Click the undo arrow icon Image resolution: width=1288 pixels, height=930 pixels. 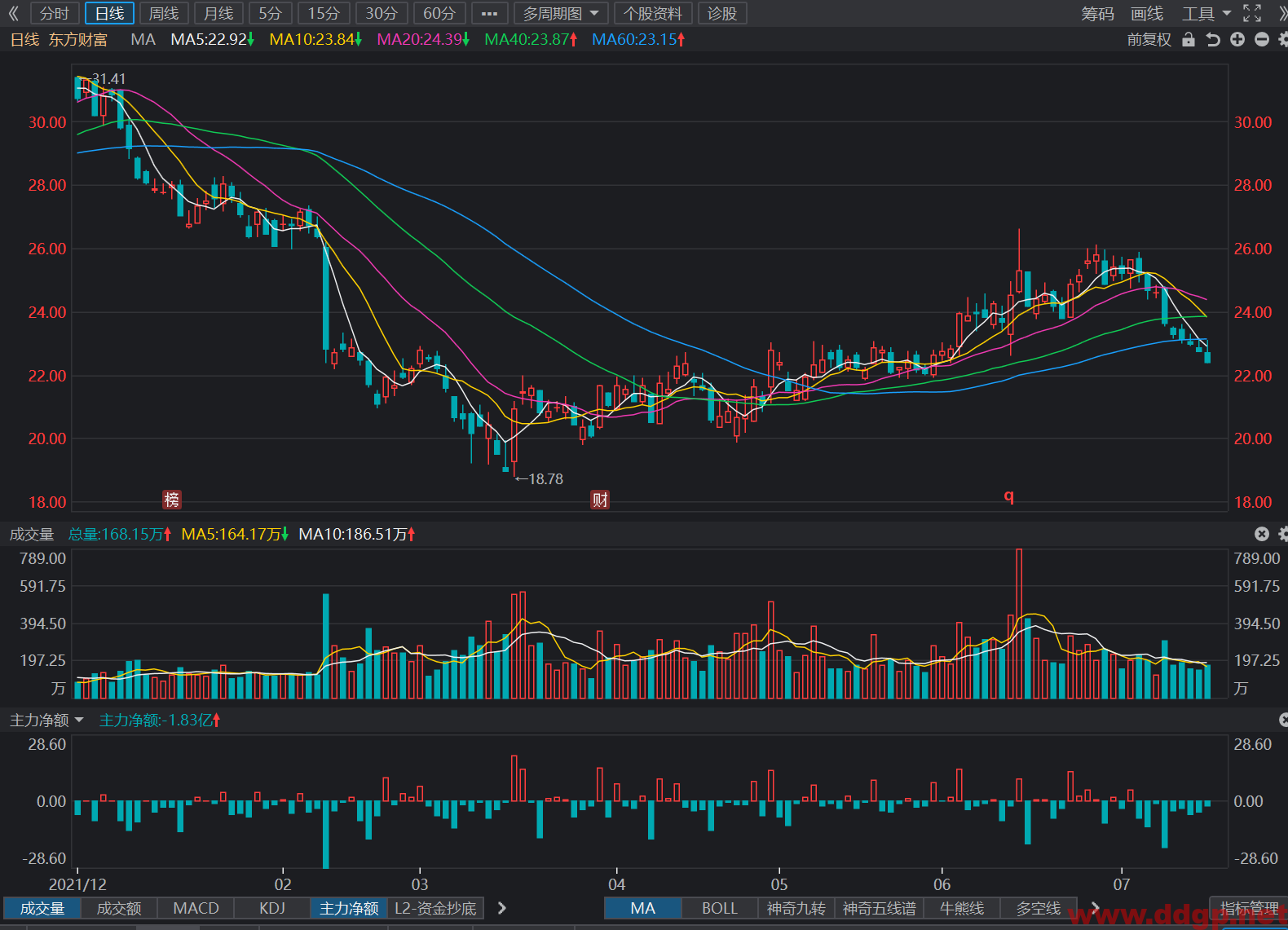(x=1213, y=39)
